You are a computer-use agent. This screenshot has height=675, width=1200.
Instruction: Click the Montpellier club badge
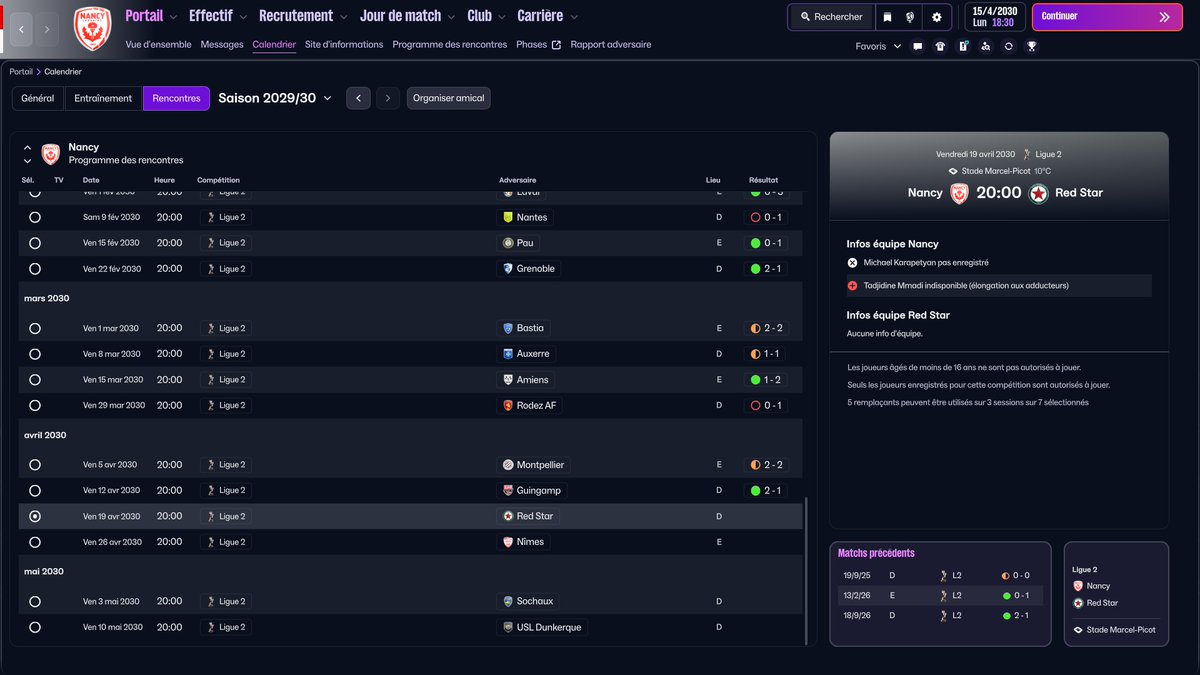[508, 465]
